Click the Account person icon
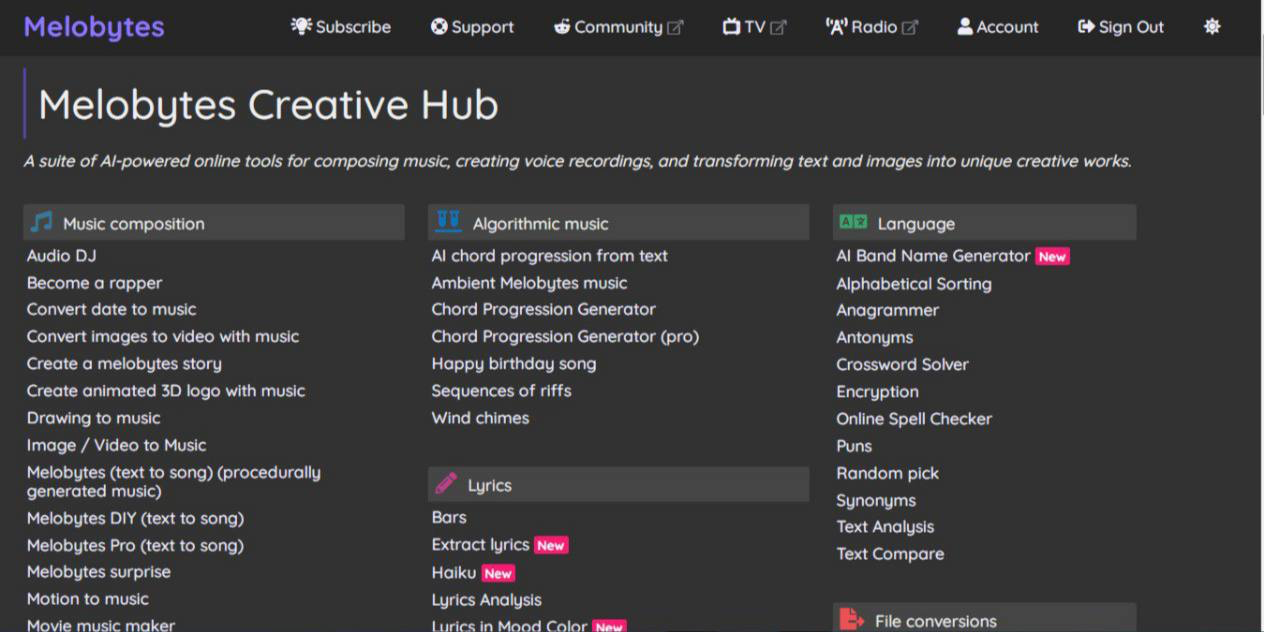 (x=965, y=27)
